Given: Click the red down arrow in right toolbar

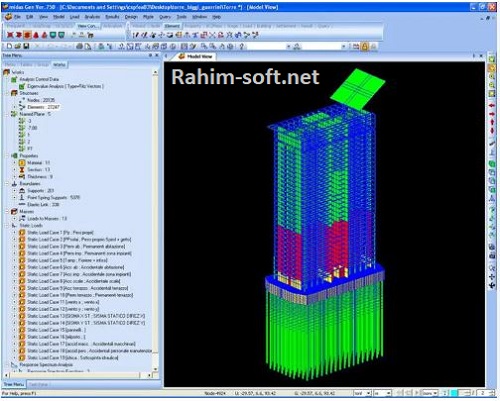Looking at the screenshot, I should point(492,130).
